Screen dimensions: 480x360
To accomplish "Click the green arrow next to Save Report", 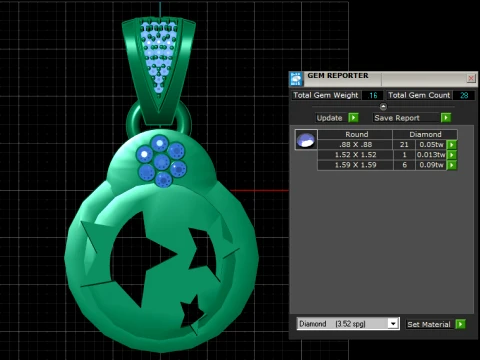I will click(x=446, y=118).
